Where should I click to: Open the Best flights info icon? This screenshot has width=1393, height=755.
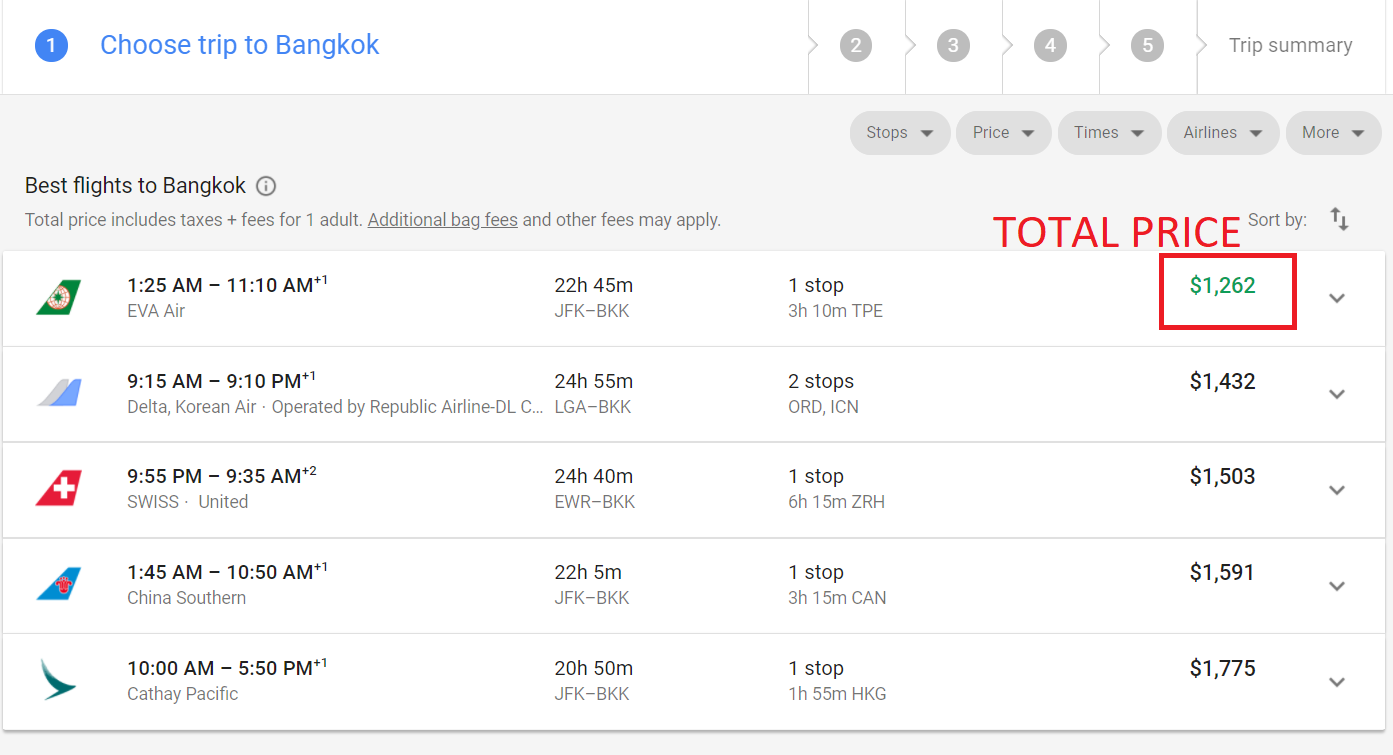(266, 186)
